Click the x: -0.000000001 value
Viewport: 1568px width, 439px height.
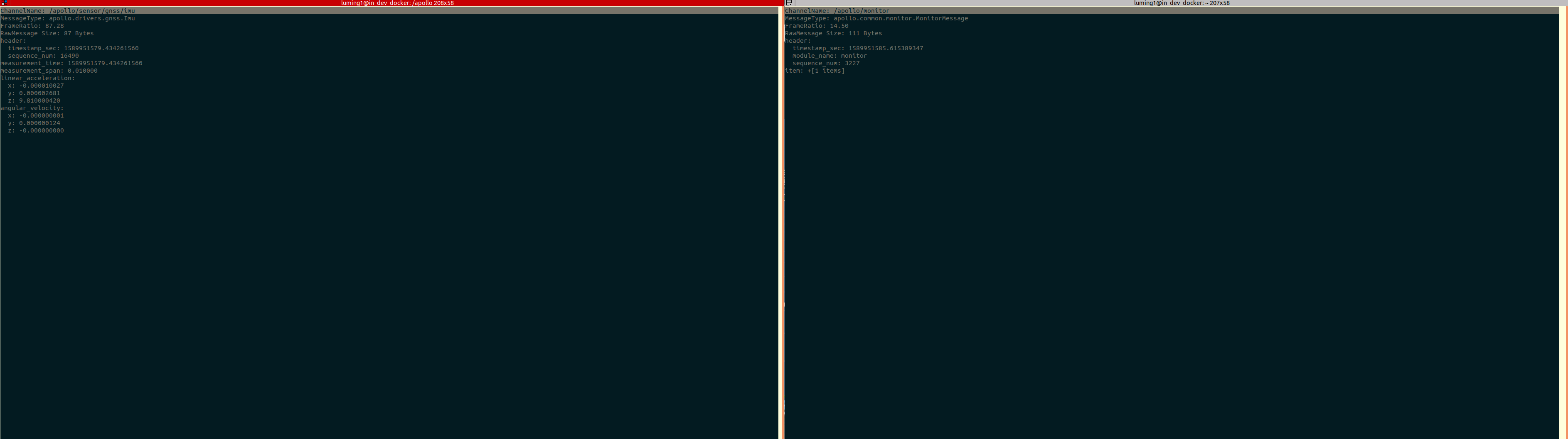click(36, 115)
